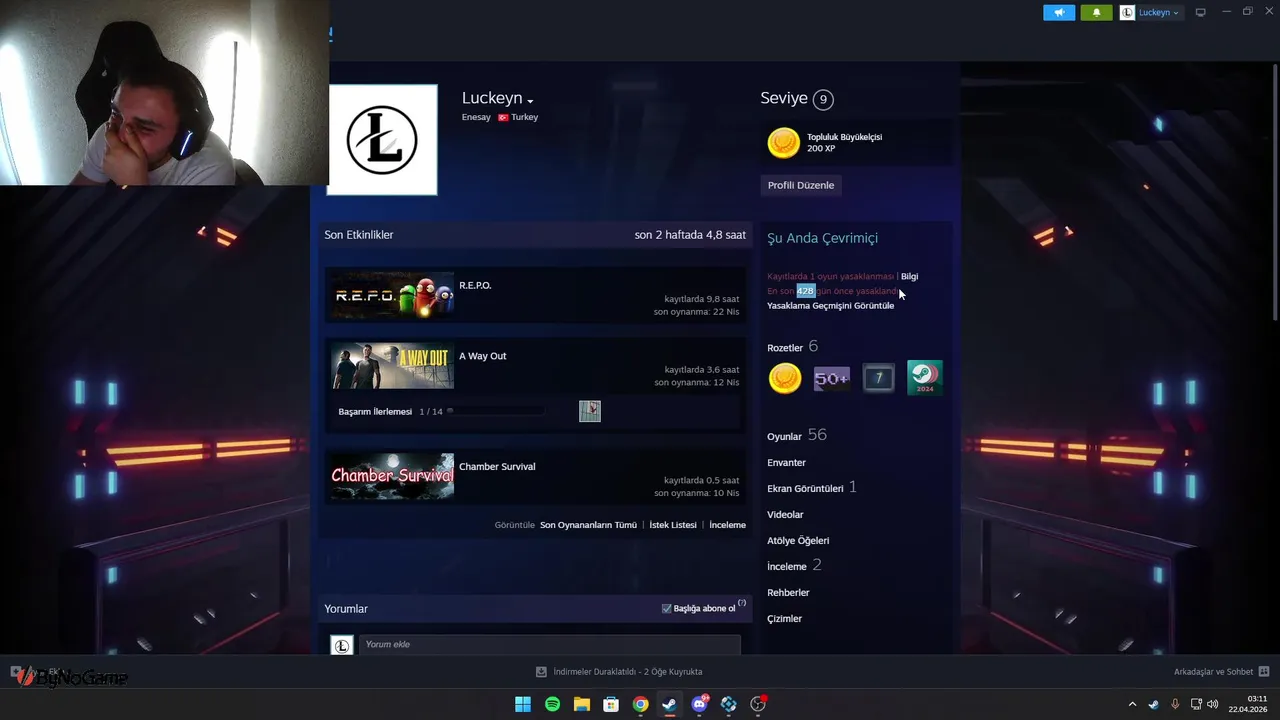1280x720 pixels.
Task: Click the A Way Out achievement icon
Action: [x=590, y=411]
